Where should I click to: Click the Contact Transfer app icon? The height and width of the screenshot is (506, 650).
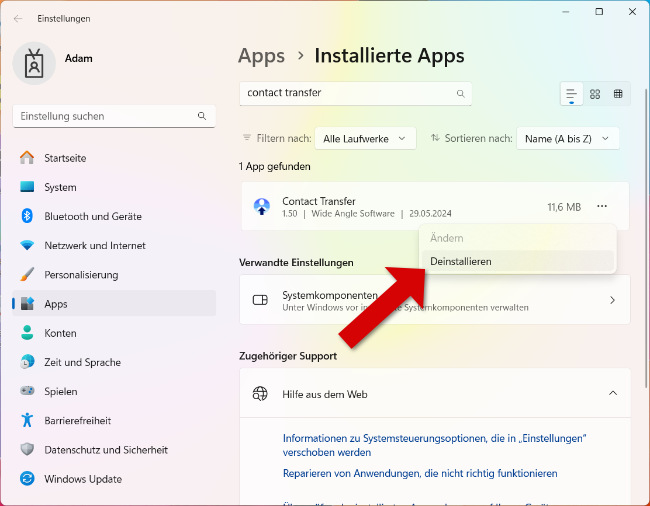[262, 206]
